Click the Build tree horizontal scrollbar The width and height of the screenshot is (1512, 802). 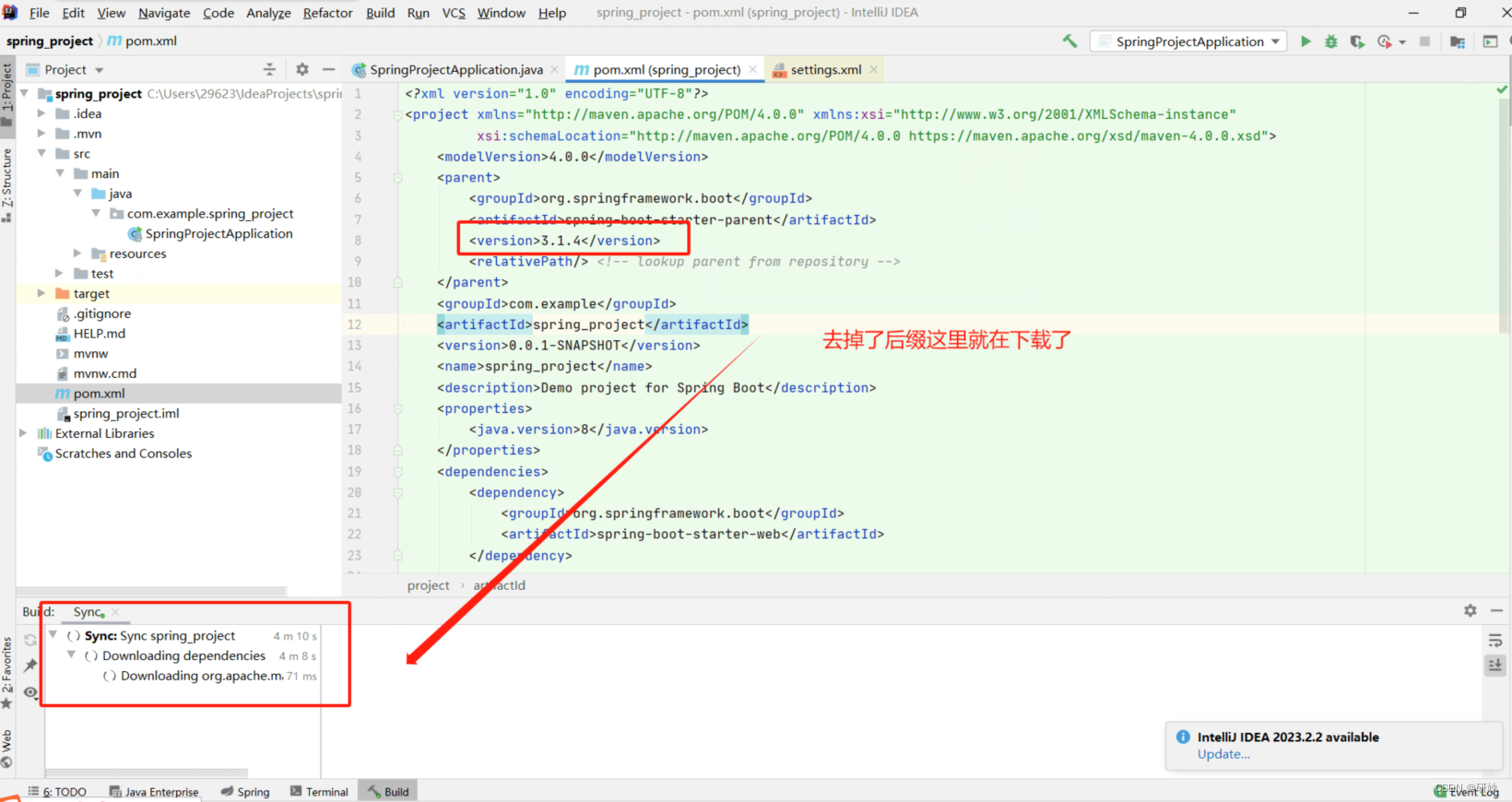(x=146, y=773)
